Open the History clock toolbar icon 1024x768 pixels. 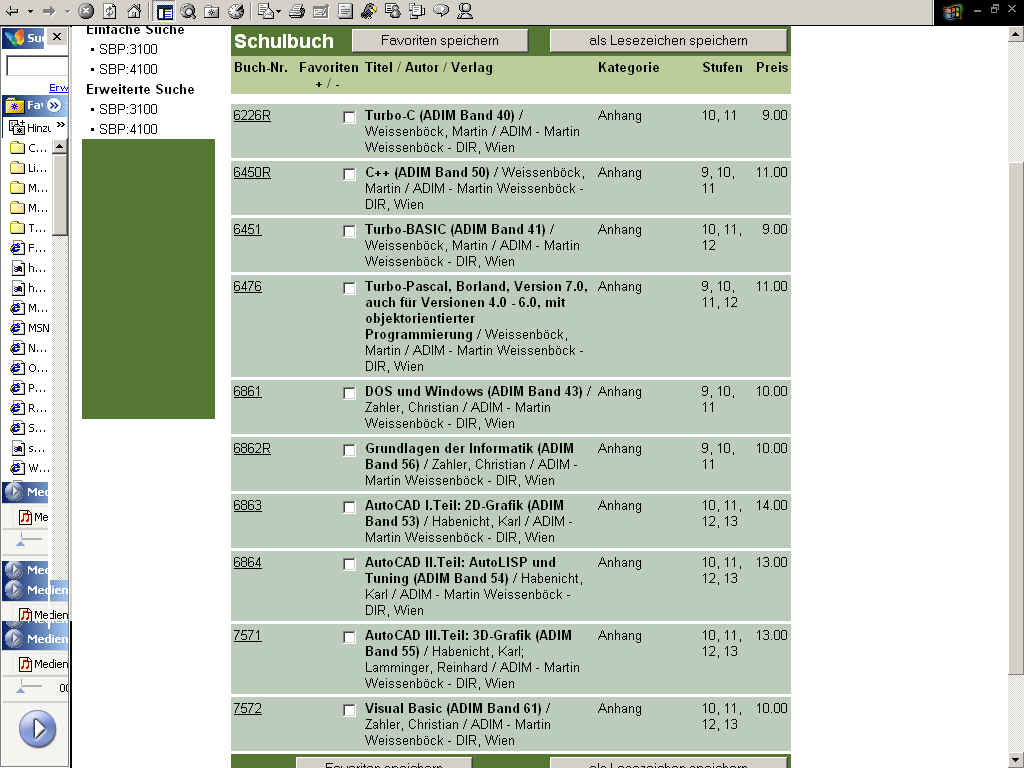(x=236, y=11)
